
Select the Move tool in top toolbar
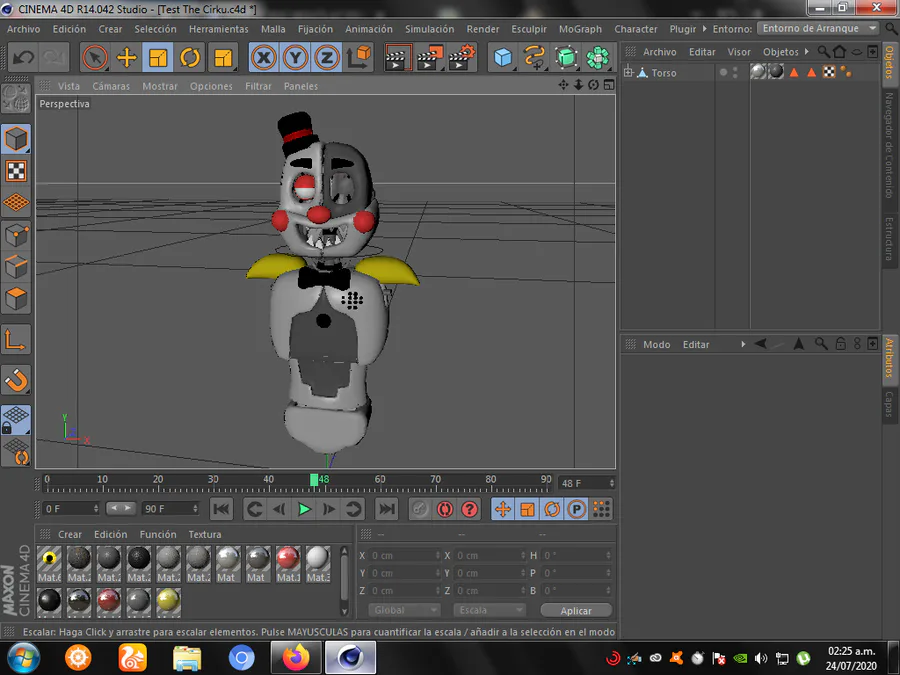(x=127, y=58)
